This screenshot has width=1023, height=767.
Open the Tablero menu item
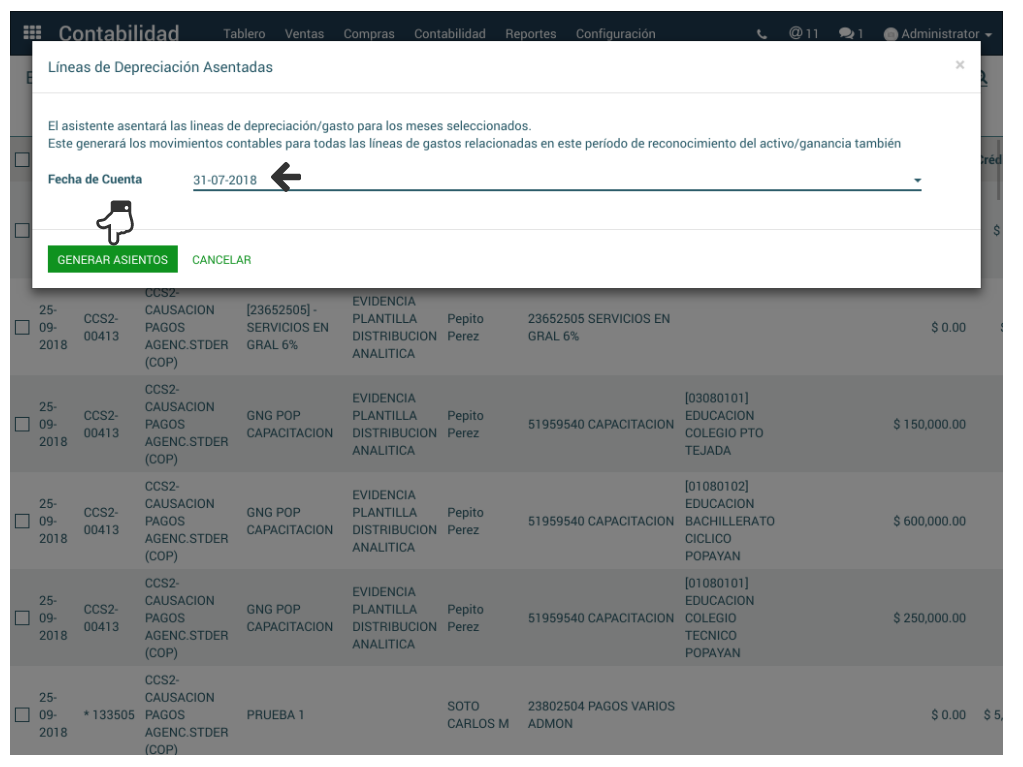click(x=244, y=34)
